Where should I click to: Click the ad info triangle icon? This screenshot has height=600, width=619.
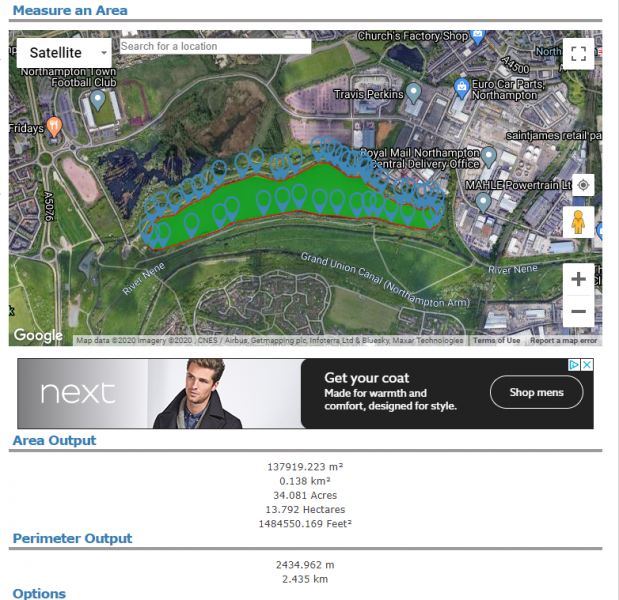click(575, 365)
